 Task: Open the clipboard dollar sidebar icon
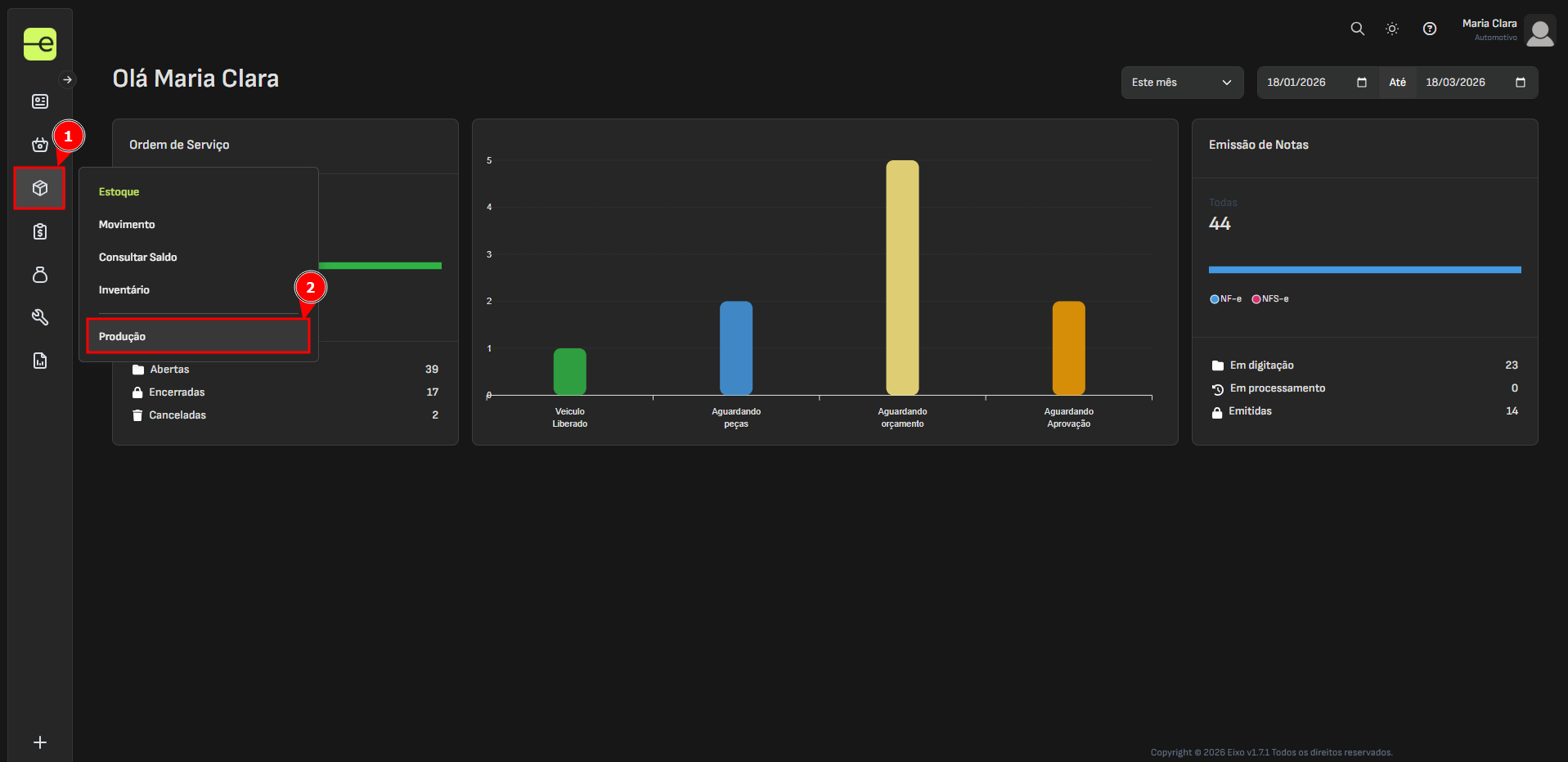click(x=39, y=231)
